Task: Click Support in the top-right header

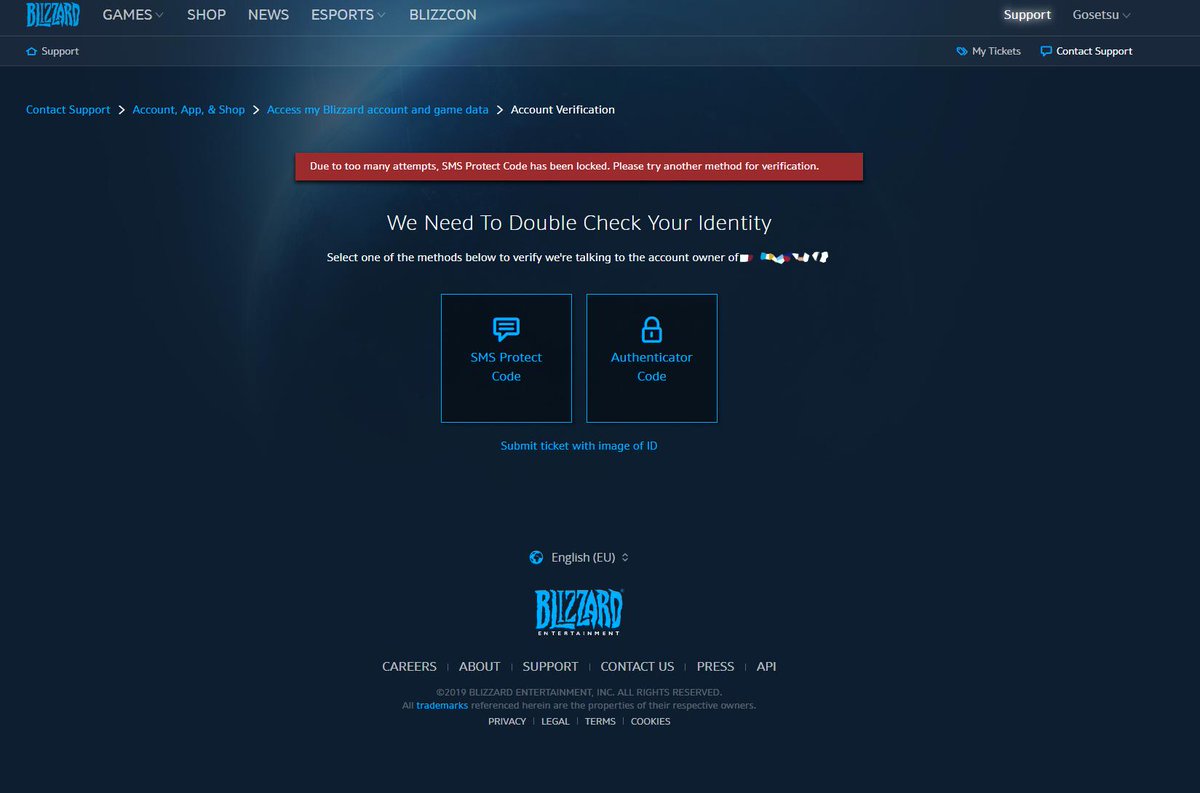Action: (1027, 15)
